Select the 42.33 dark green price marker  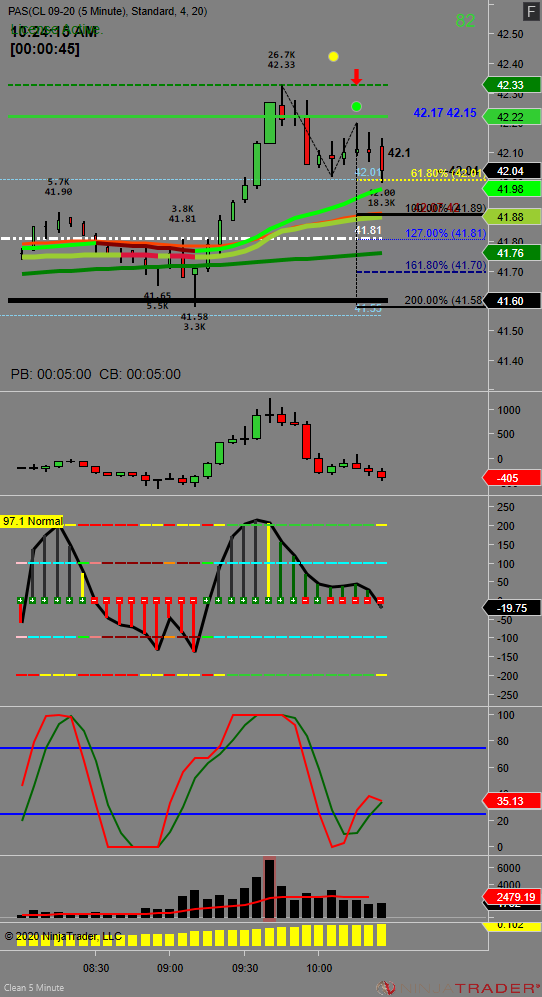(x=513, y=85)
